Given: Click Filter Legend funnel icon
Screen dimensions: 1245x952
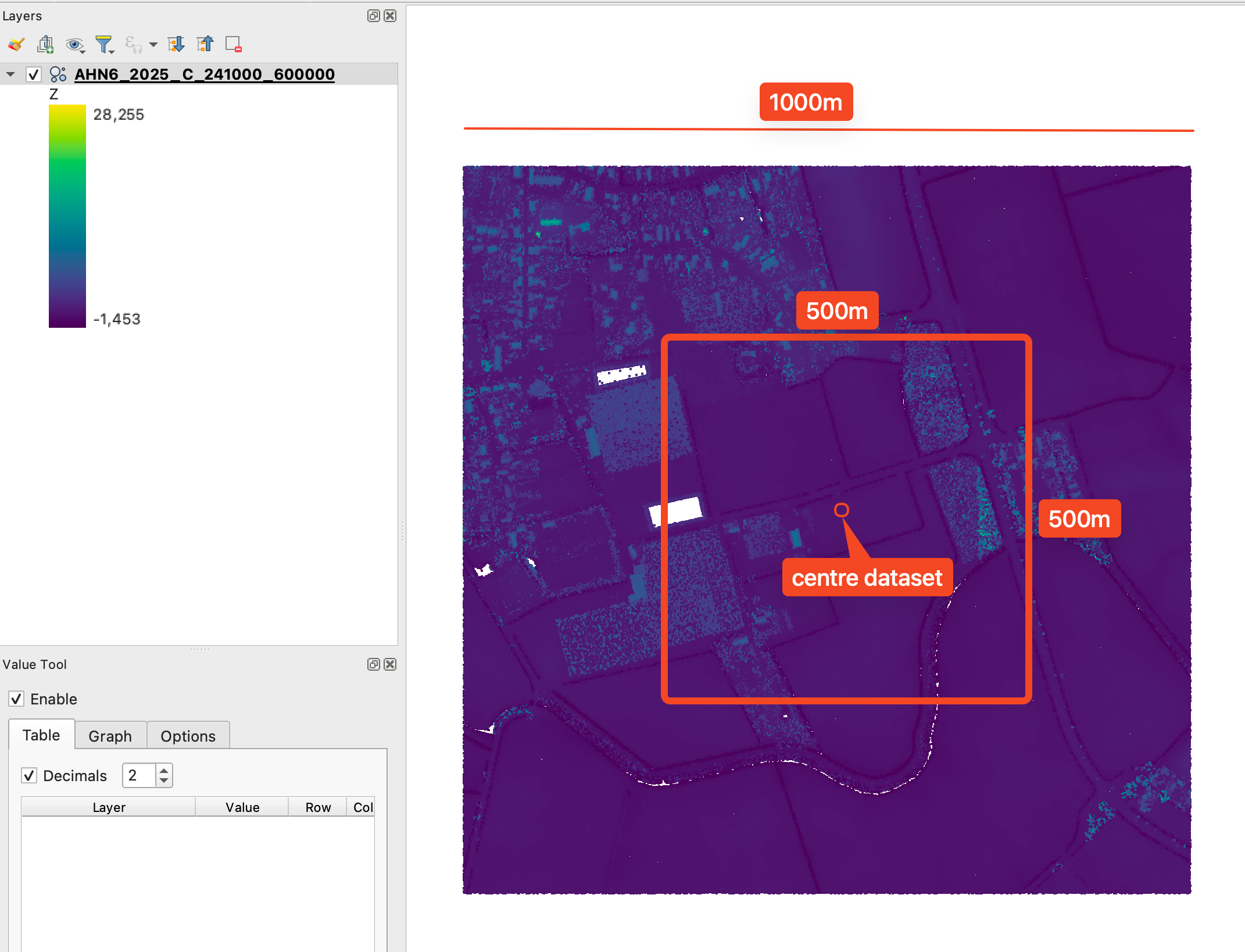Looking at the screenshot, I should coord(104,44).
